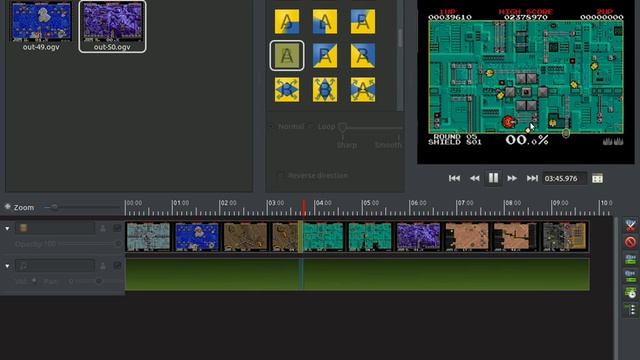640x360 pixels.
Task: Step forward one second
Action: point(512,178)
